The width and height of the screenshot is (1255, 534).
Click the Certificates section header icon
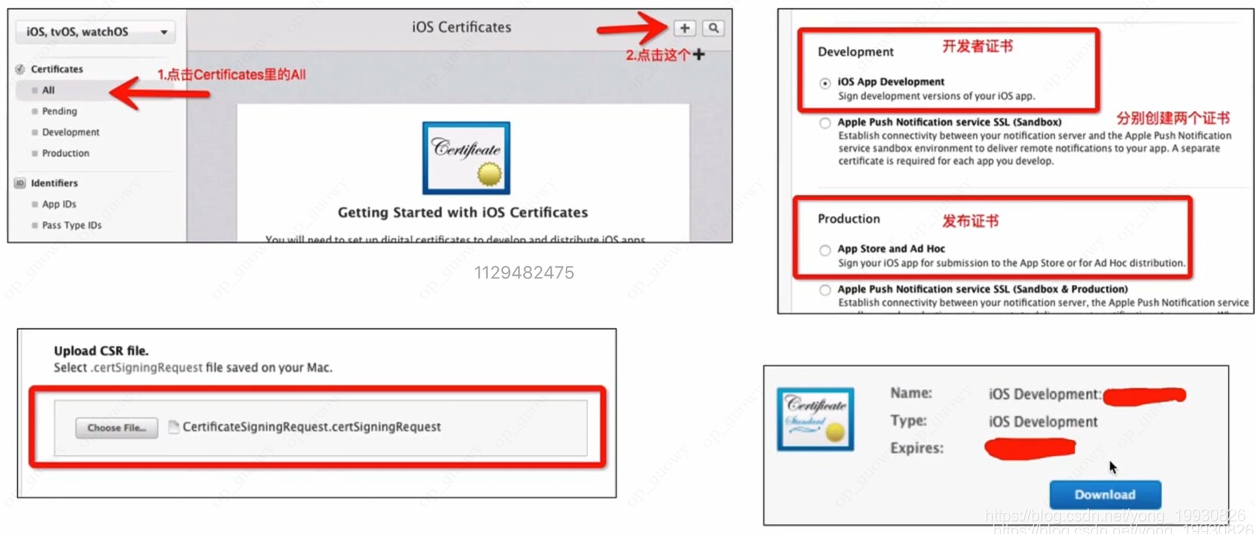(x=20, y=69)
